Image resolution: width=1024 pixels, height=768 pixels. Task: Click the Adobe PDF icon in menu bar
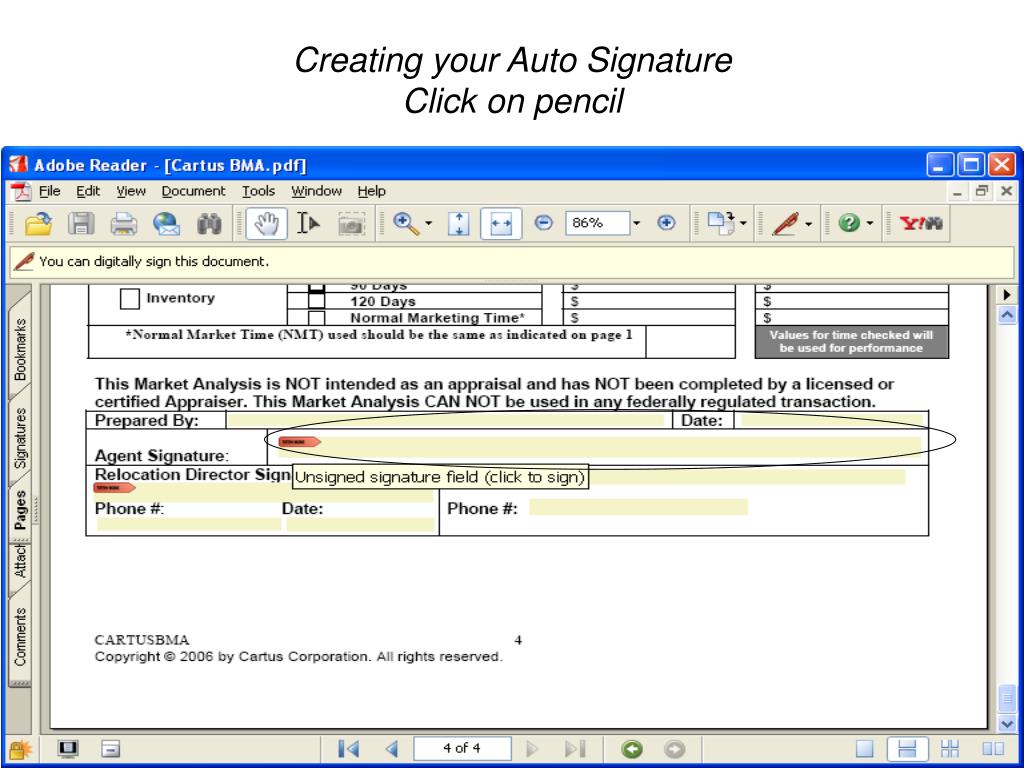pos(21,192)
